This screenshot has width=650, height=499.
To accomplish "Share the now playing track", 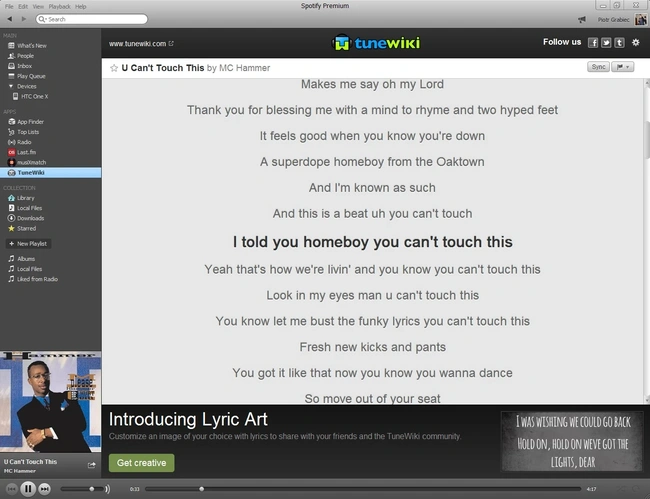I will click(x=92, y=465).
